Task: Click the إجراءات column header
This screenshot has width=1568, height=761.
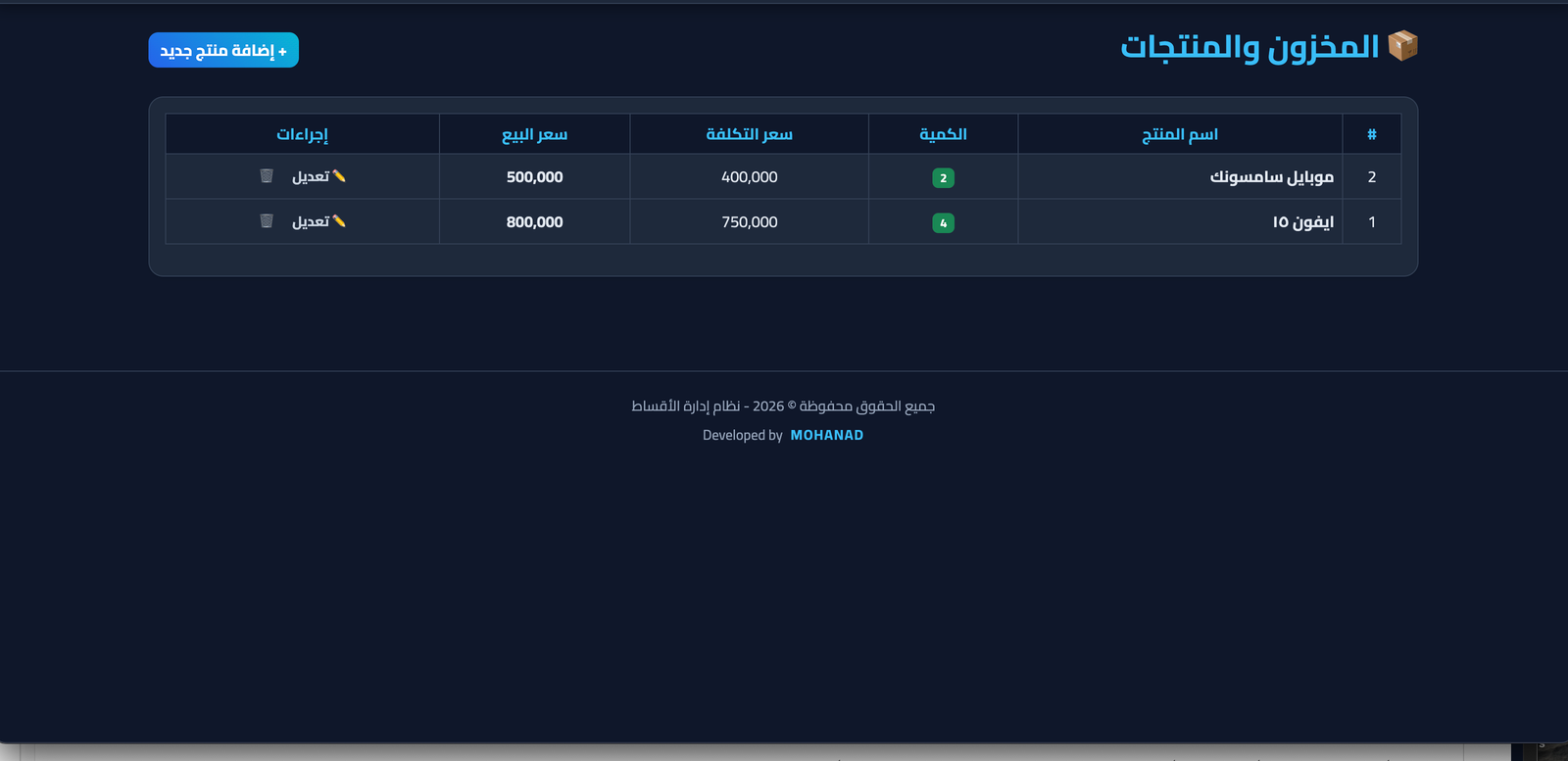Action: (302, 134)
